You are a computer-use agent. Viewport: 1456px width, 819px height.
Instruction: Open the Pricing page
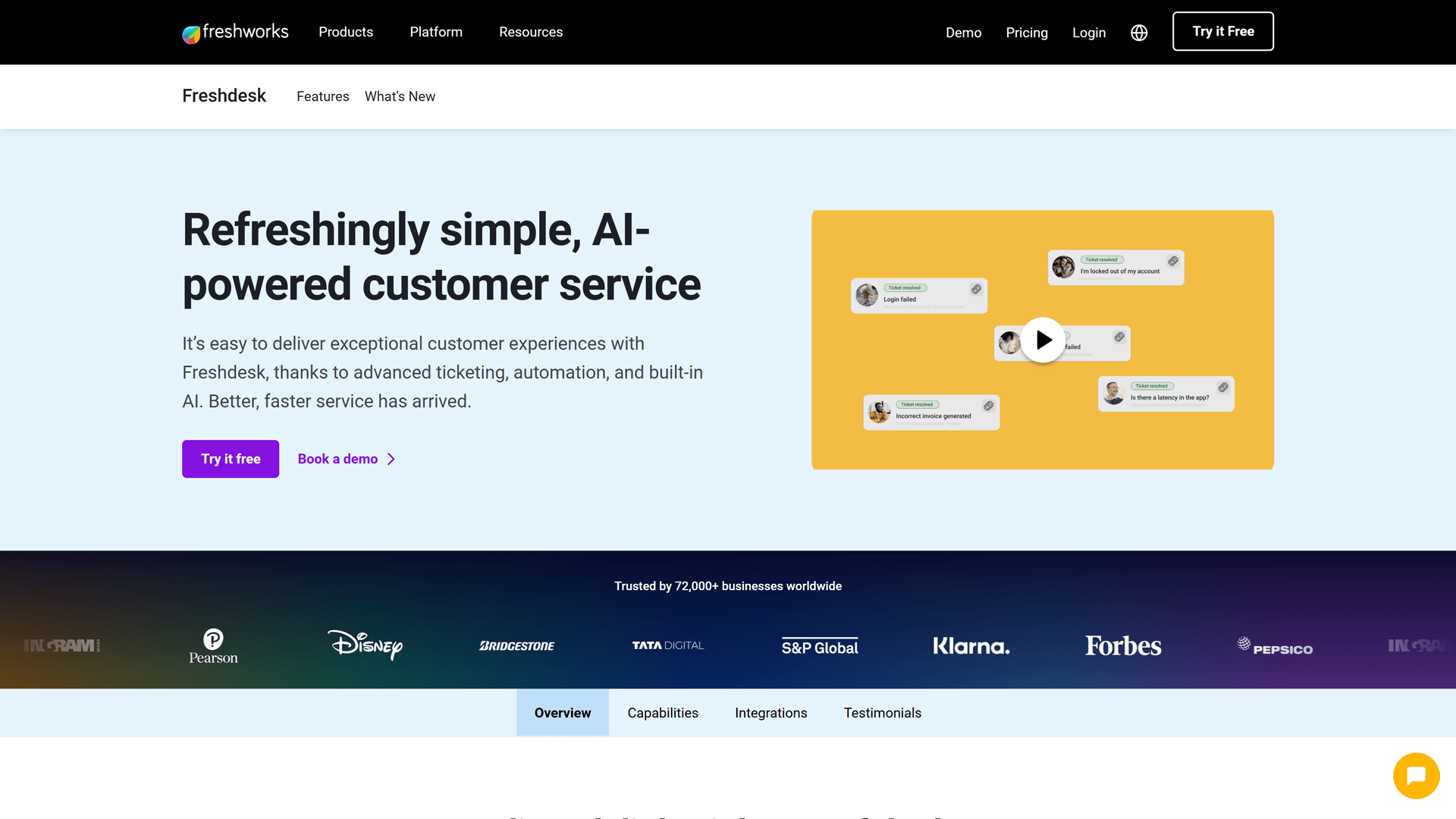pyautogui.click(x=1027, y=33)
